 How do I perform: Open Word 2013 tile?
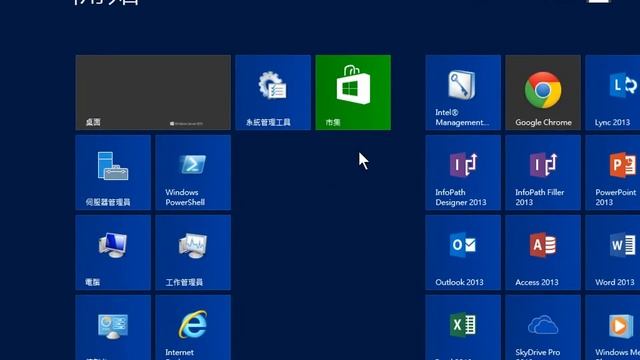[x=613, y=253]
